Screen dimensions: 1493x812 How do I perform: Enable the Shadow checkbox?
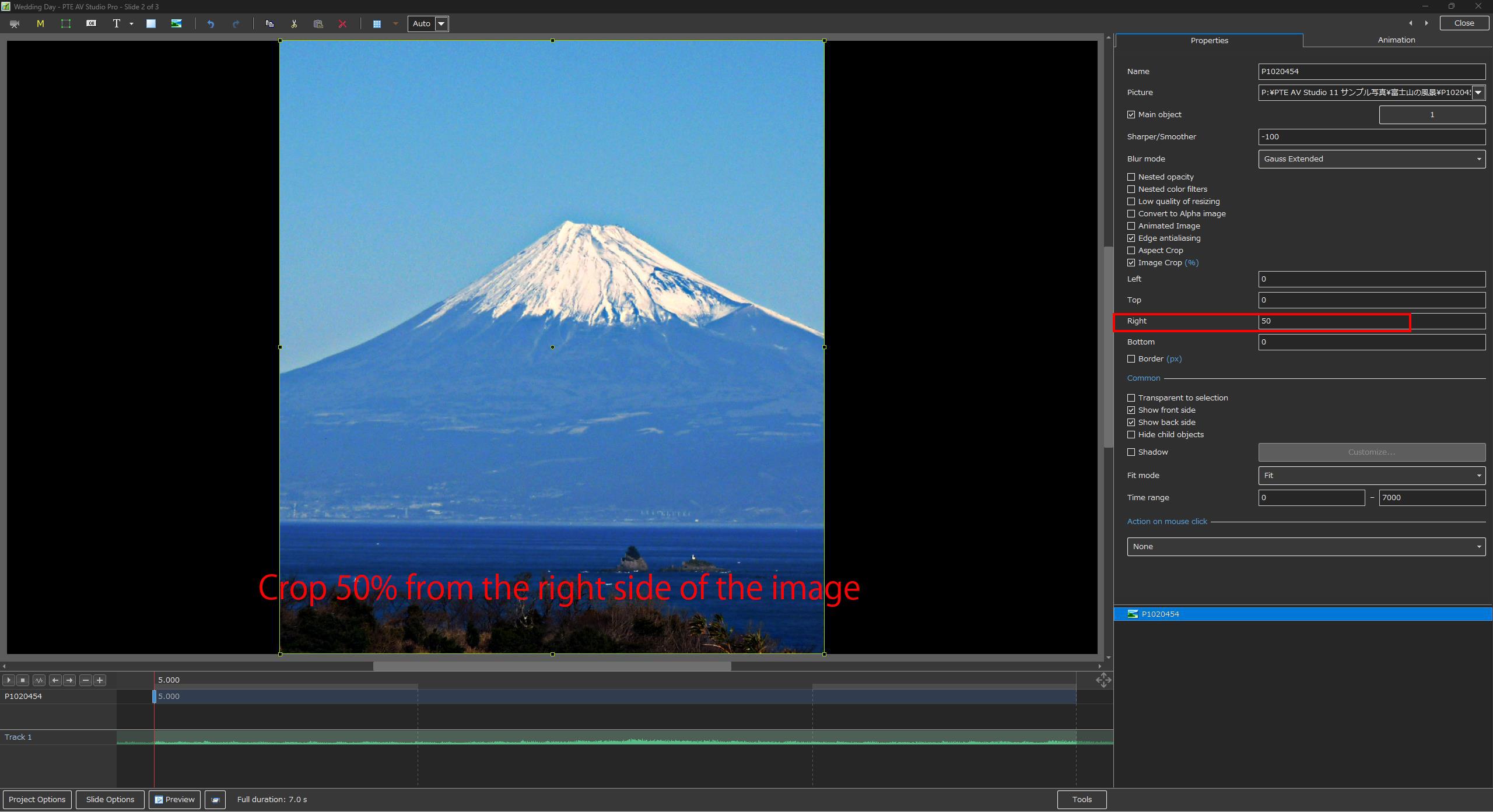click(1131, 452)
